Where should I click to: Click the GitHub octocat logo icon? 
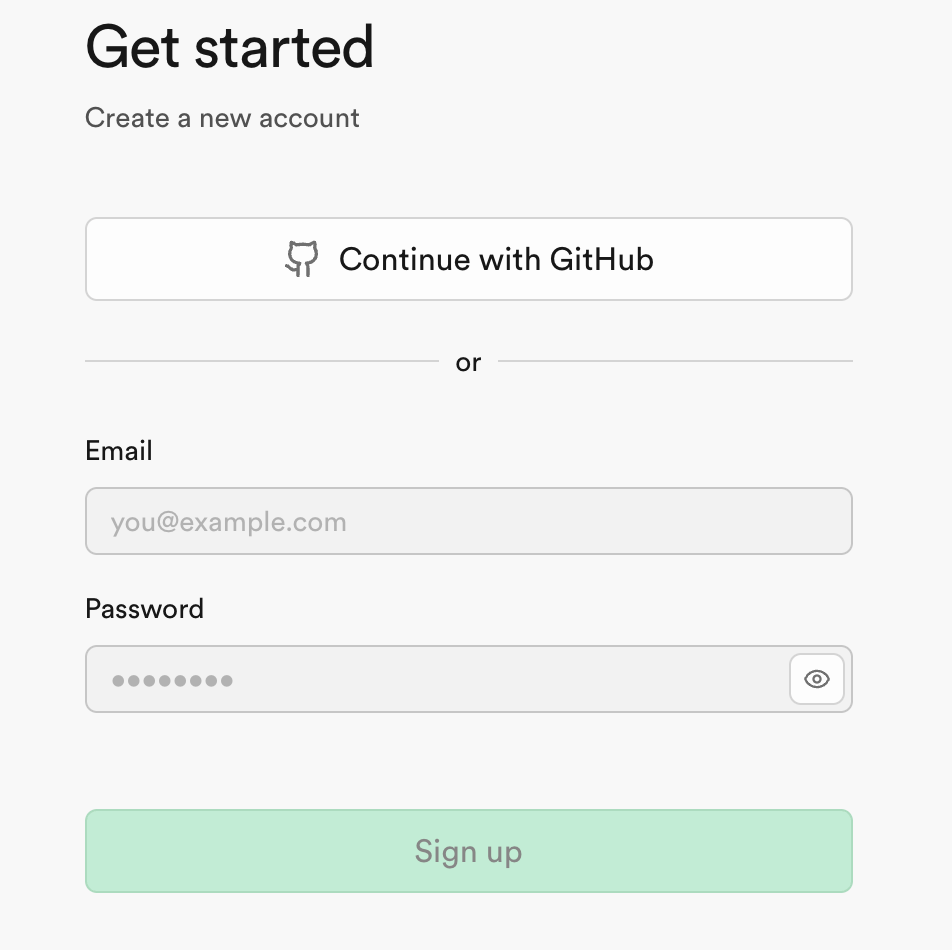(301, 259)
